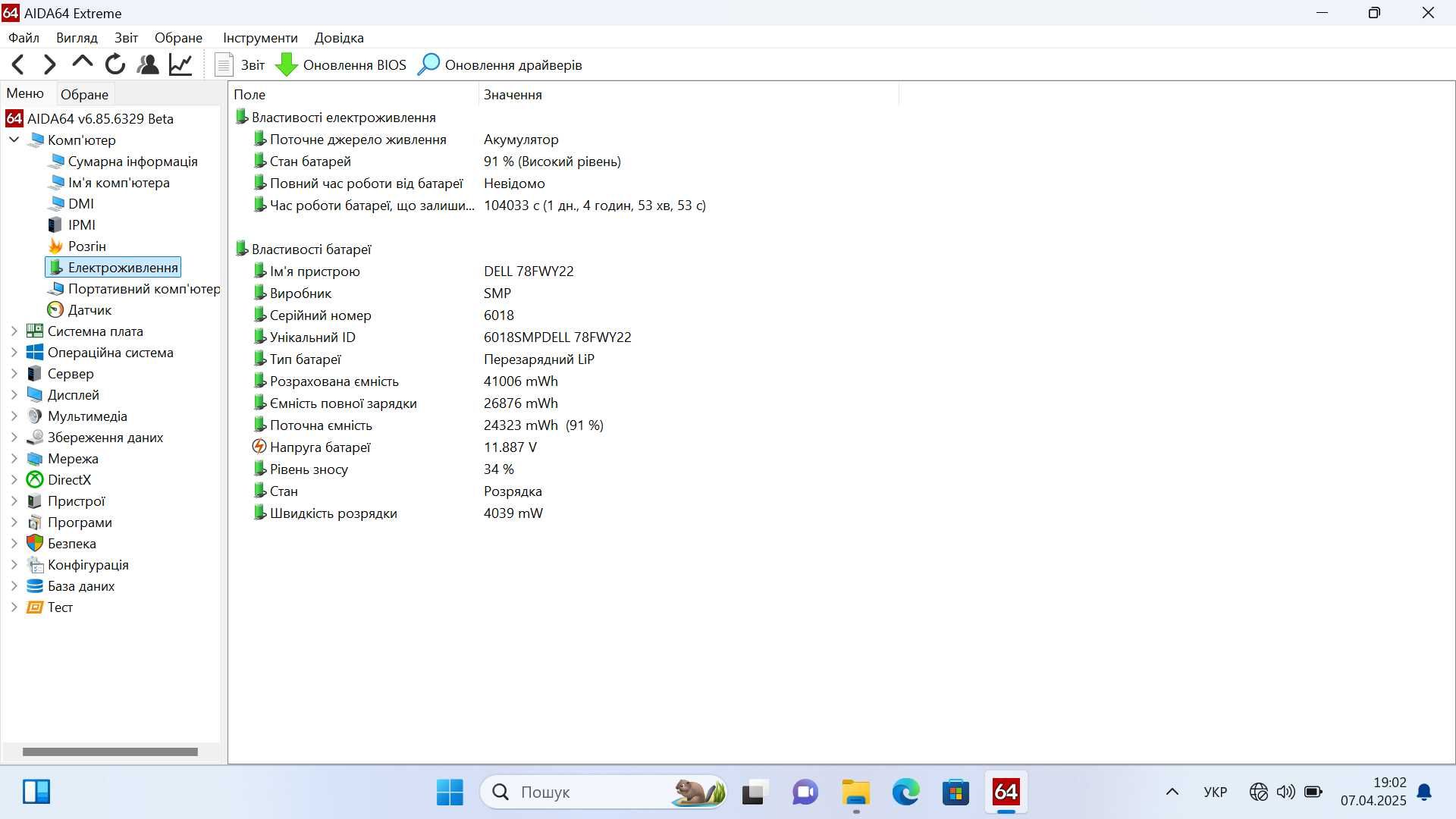
Task: Open File Explorer from the taskbar
Action: 856,792
